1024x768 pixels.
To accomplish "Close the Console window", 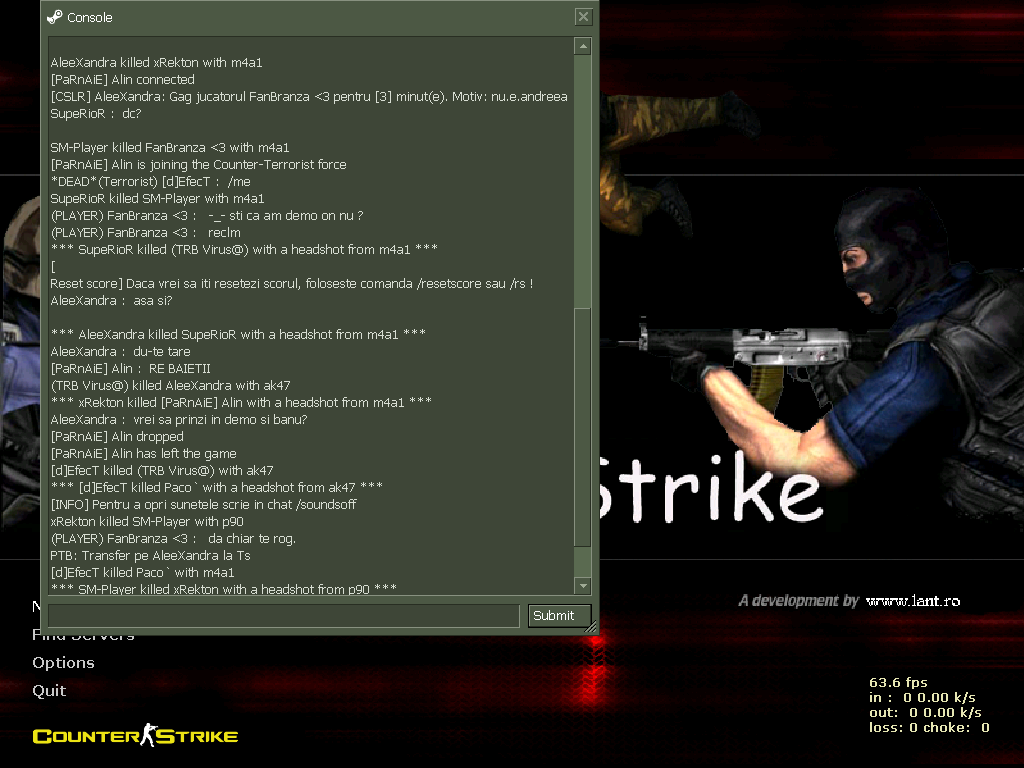I will pos(583,17).
